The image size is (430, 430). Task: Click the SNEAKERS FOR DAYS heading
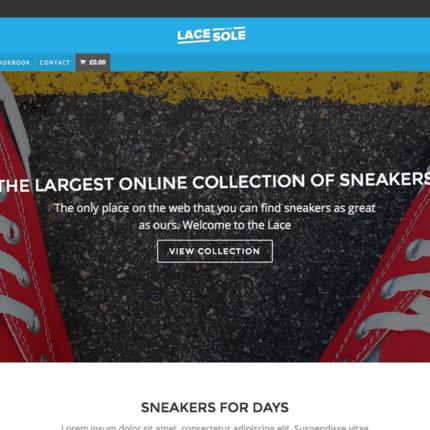point(215,407)
